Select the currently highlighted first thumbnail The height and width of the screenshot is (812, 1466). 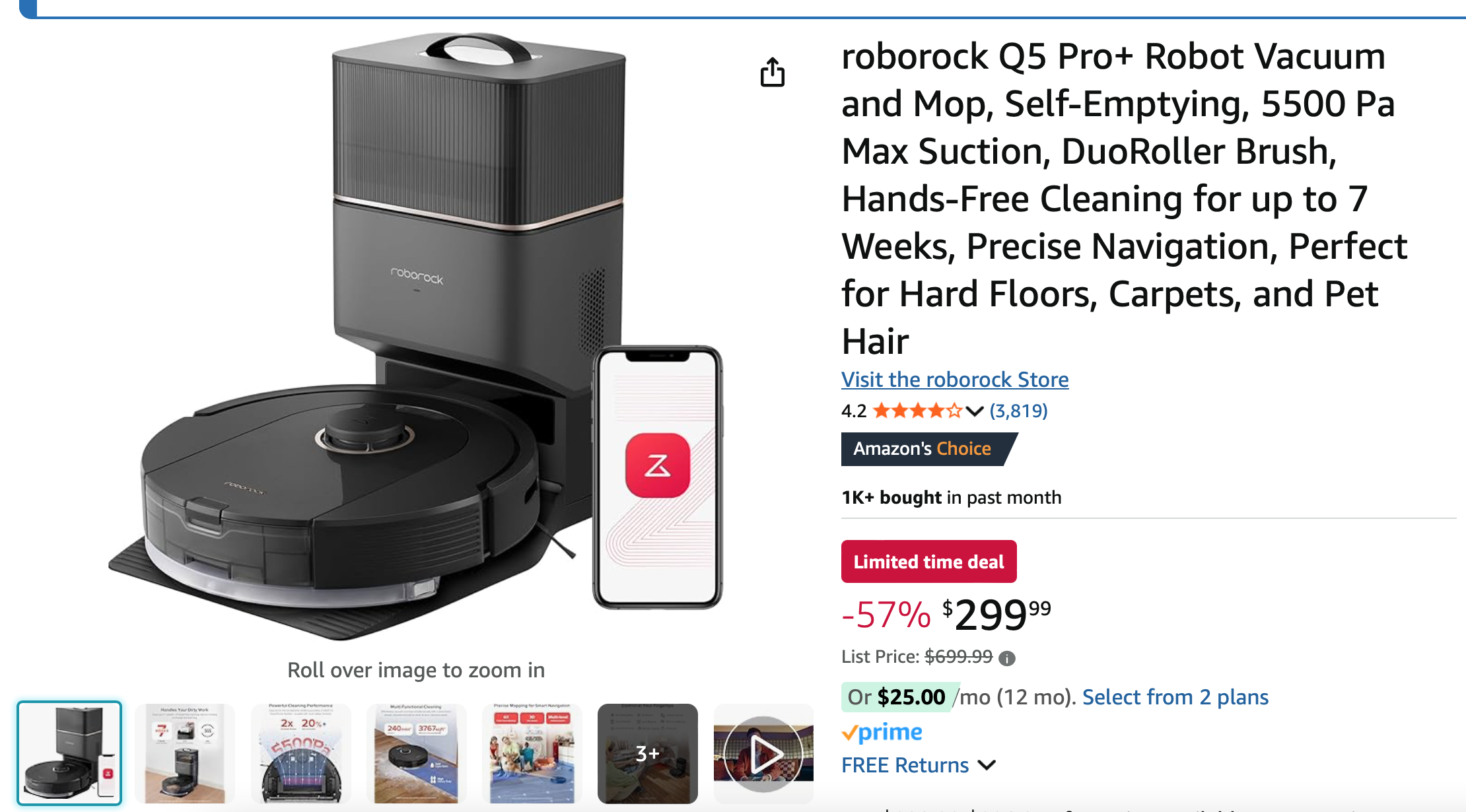(69, 753)
